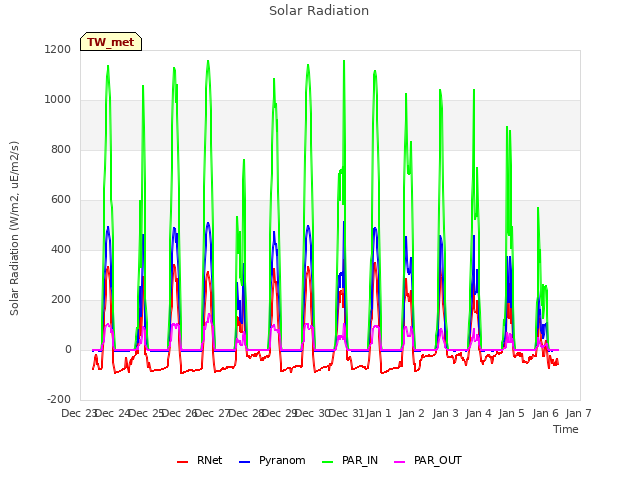Click the 800 y-axis tick label
640x480 pixels.
(61, 149)
